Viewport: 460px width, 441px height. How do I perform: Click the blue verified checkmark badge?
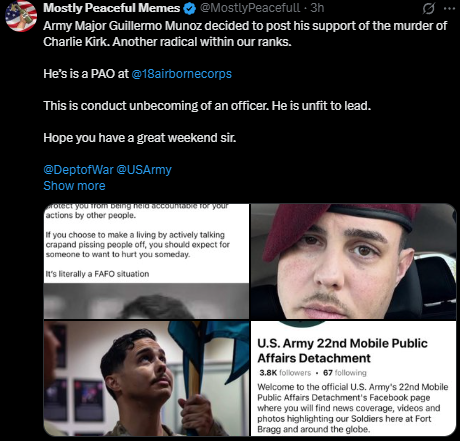click(190, 8)
